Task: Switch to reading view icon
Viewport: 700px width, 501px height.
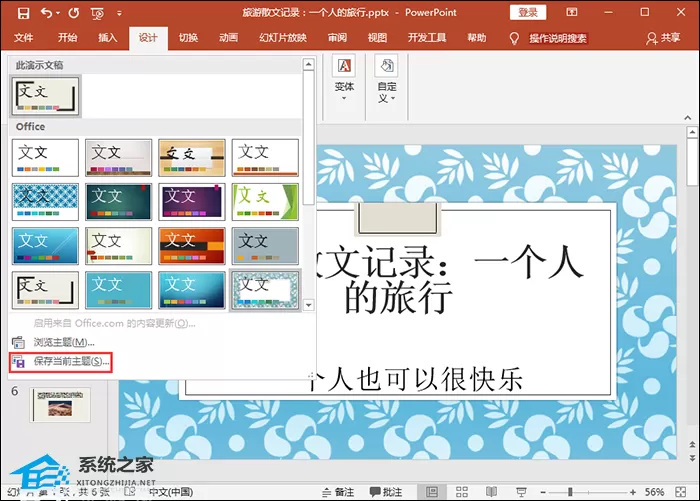Action: (x=492, y=492)
